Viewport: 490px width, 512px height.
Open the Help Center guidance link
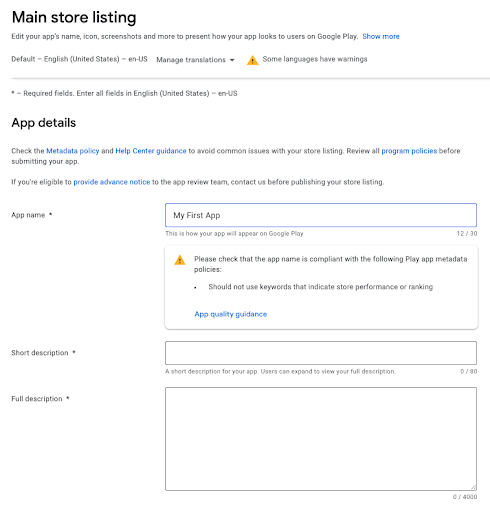(151, 151)
